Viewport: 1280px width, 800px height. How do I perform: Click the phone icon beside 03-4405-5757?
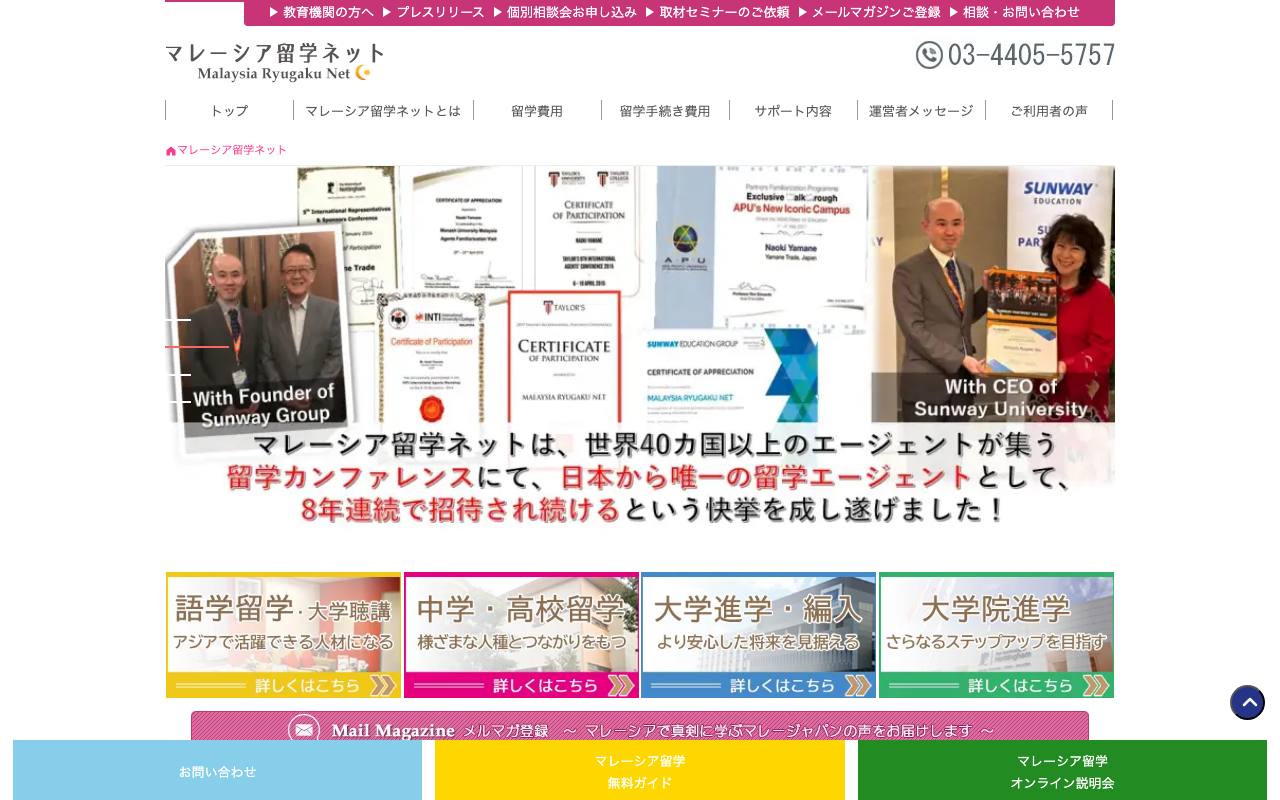tap(929, 55)
